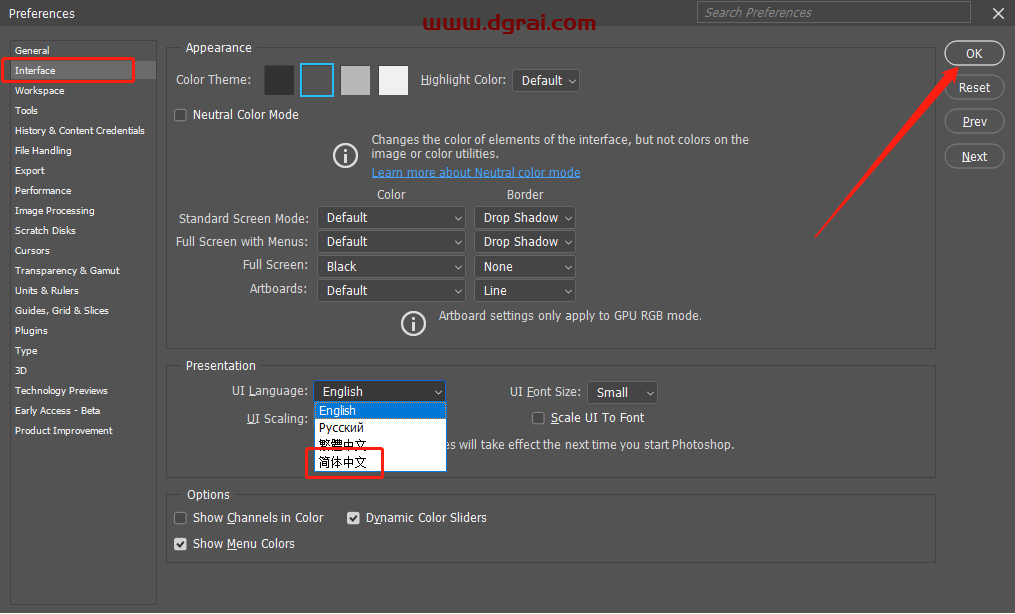Screen dimensions: 1015x614
Task: Choose the dark gray color theme swatch
Action: click(317, 80)
